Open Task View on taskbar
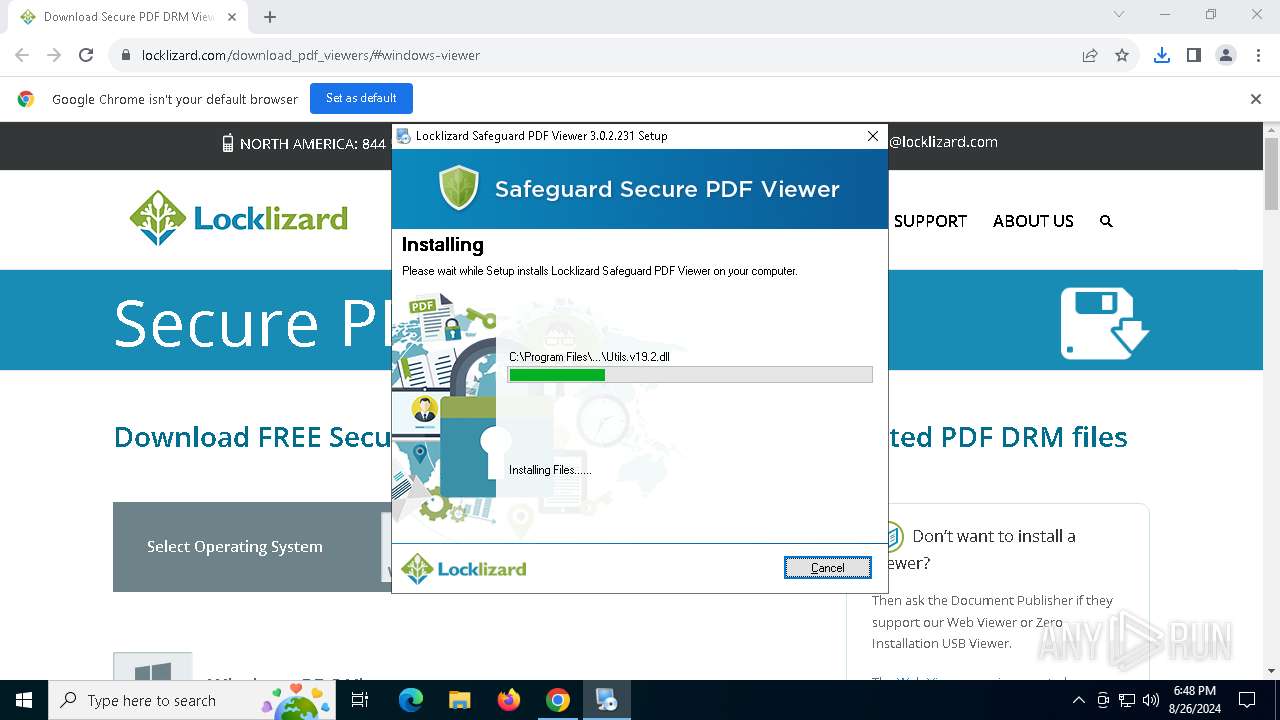 360,700
